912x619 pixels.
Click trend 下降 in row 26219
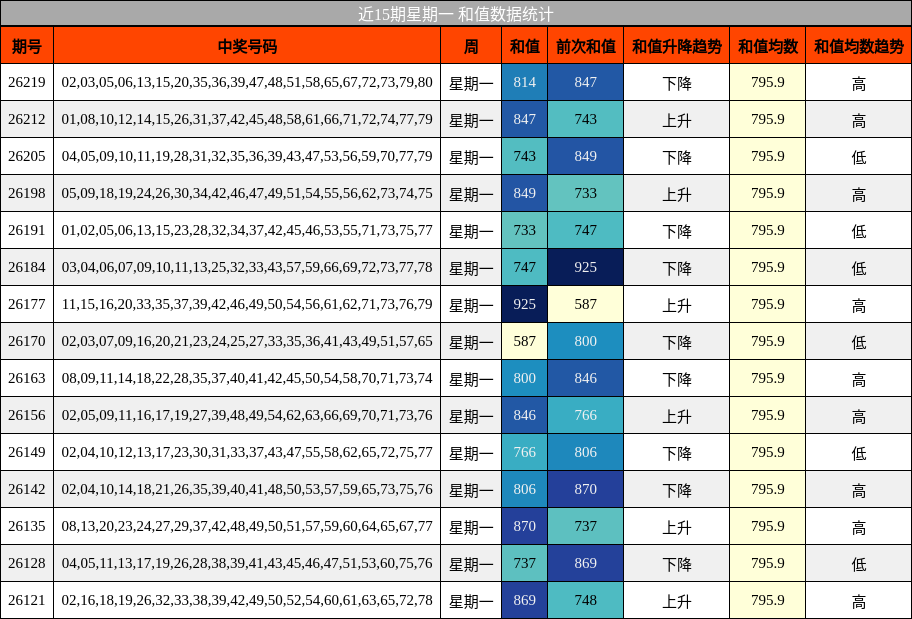point(677,83)
